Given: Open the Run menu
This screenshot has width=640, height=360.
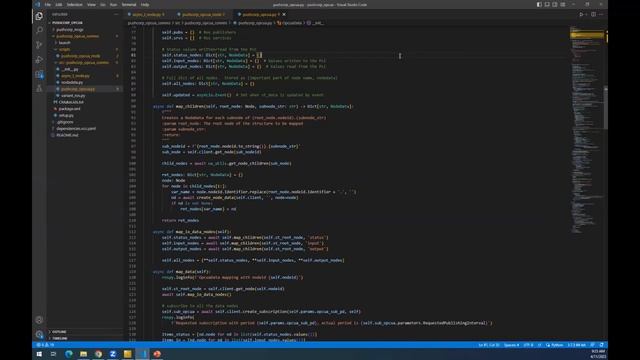Looking at the screenshot, I should click(x=113, y=4).
